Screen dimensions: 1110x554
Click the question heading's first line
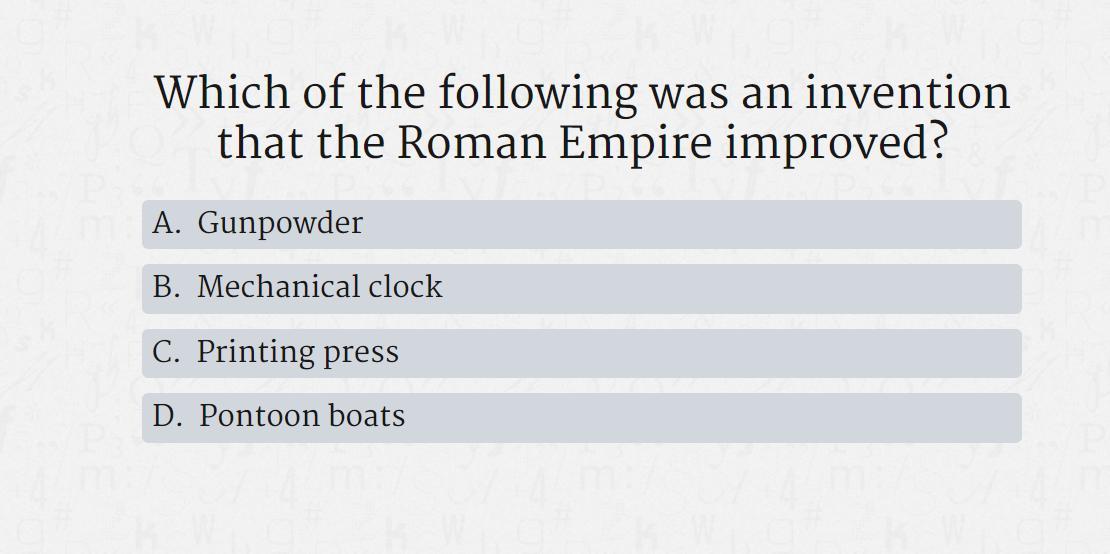[x=583, y=92]
